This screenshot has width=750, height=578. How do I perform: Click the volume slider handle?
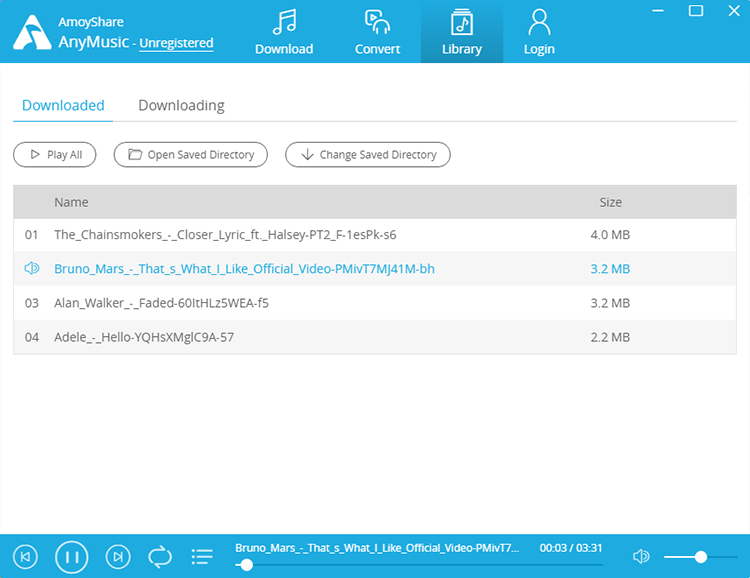click(701, 557)
